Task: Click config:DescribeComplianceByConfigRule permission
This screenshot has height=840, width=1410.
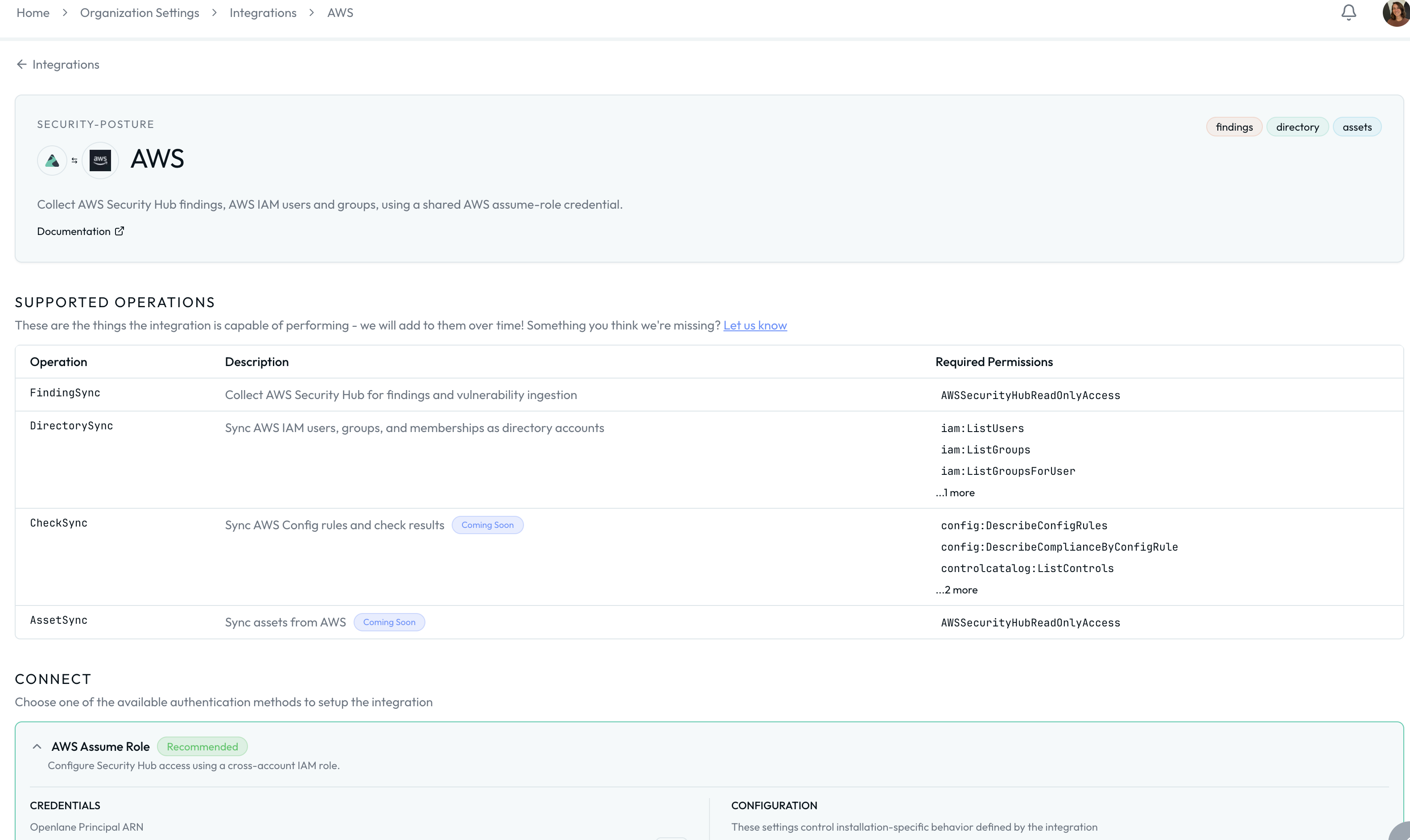Action: pyautogui.click(x=1059, y=548)
